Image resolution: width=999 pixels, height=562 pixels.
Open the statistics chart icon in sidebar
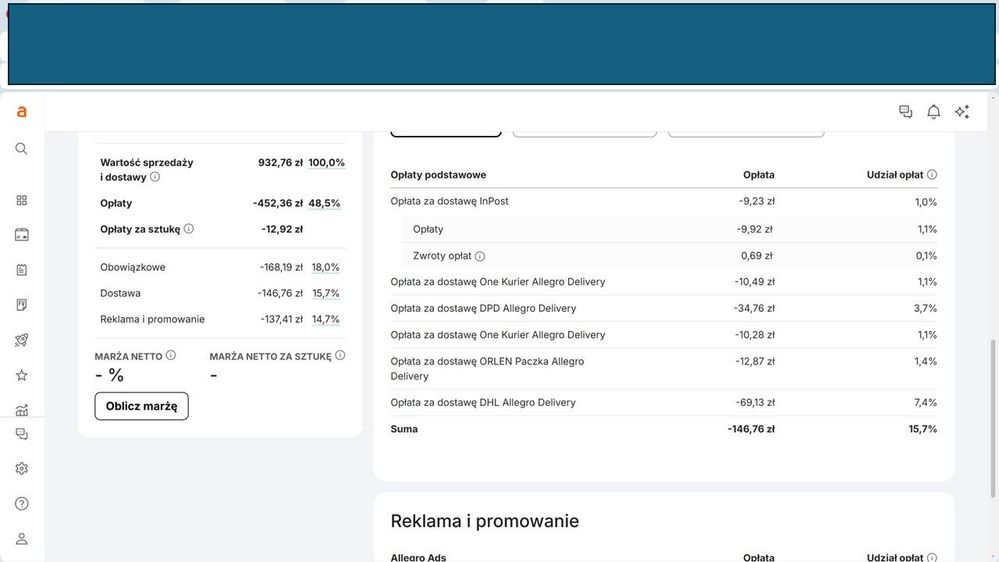tap(22, 410)
